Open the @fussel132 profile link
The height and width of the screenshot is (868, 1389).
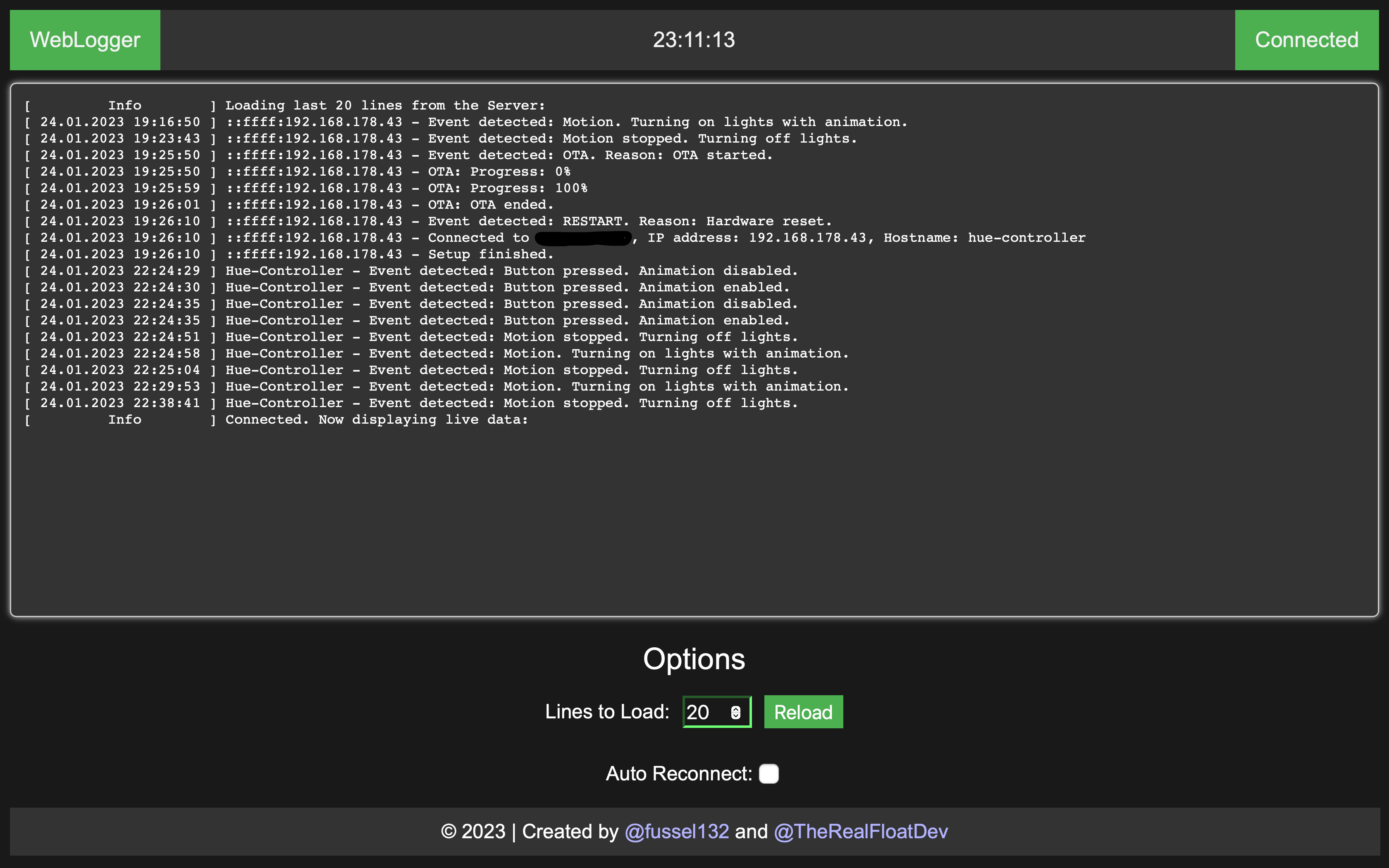(677, 831)
